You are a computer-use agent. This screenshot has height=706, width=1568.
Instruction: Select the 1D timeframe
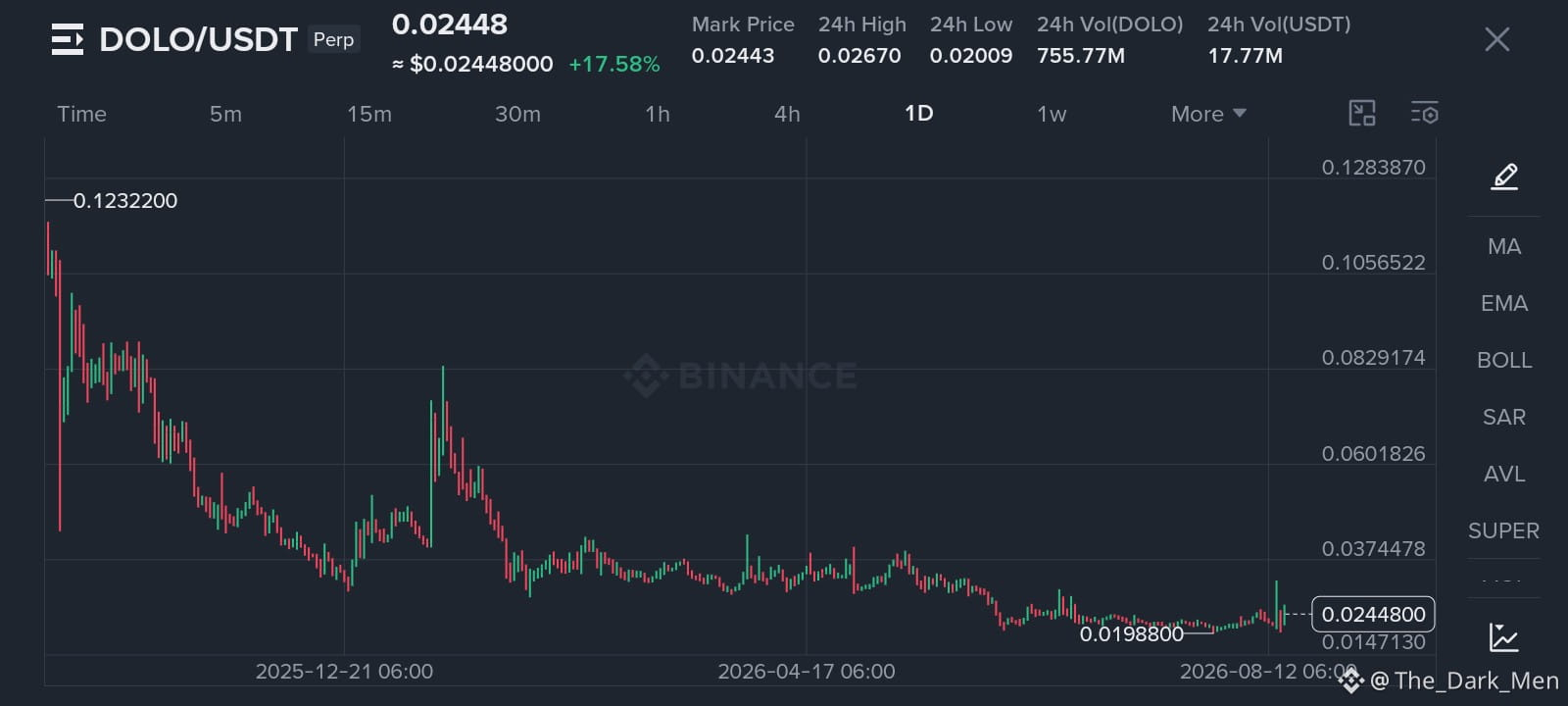(919, 114)
